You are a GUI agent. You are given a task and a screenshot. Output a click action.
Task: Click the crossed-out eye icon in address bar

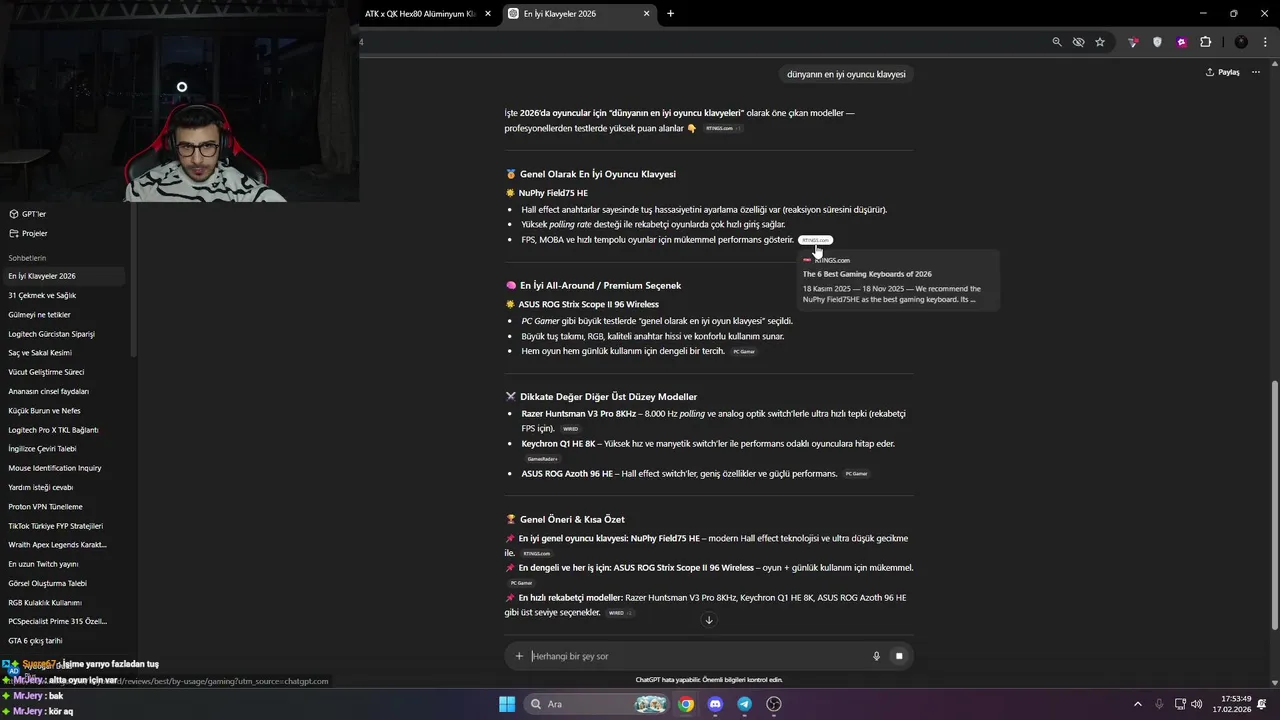coord(1078,42)
